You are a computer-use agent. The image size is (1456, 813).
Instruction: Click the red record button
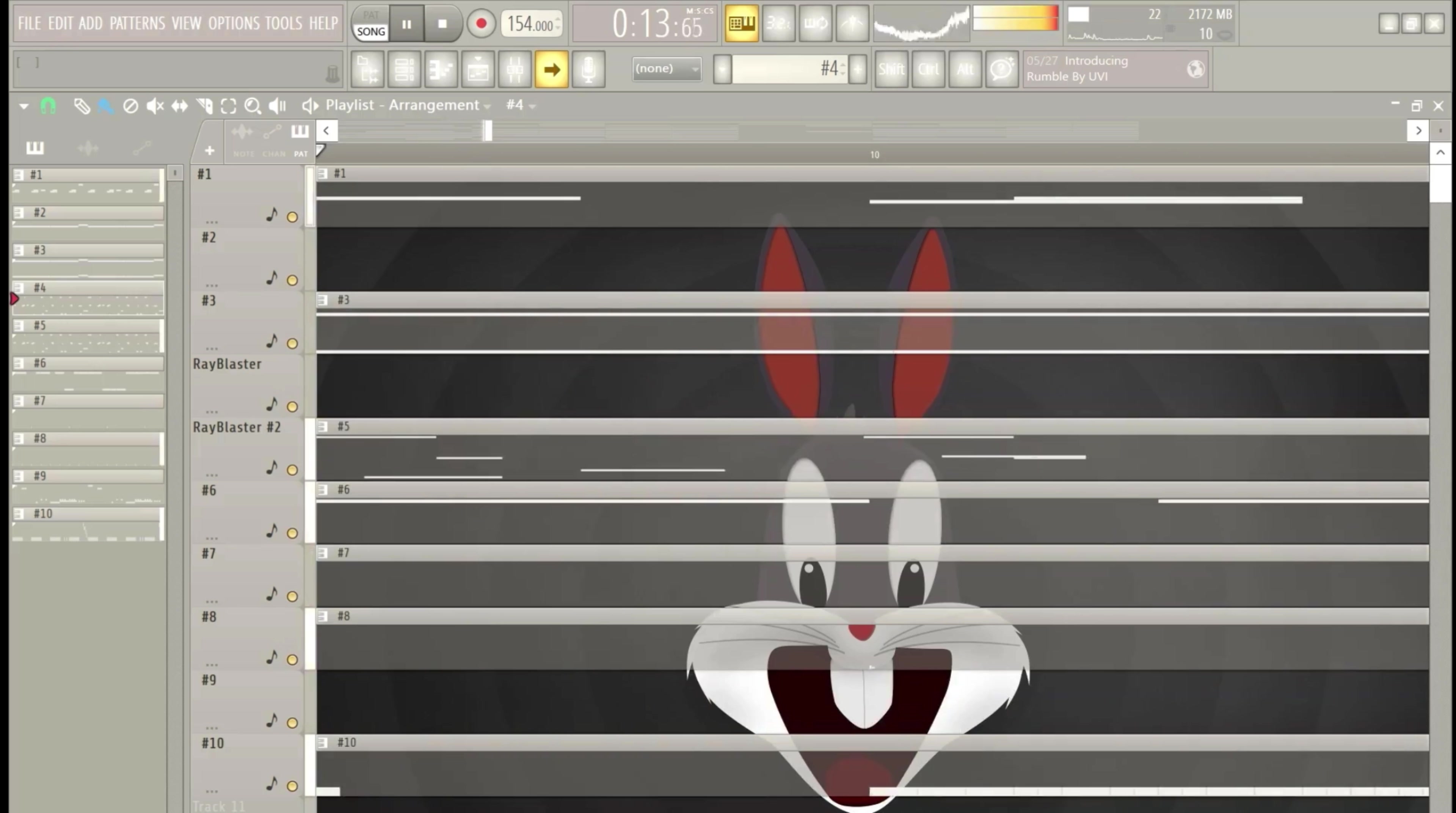(x=481, y=24)
